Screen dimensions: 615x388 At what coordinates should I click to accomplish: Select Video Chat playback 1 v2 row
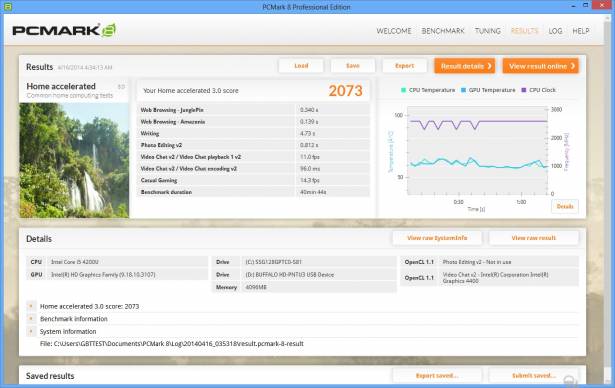point(253,157)
